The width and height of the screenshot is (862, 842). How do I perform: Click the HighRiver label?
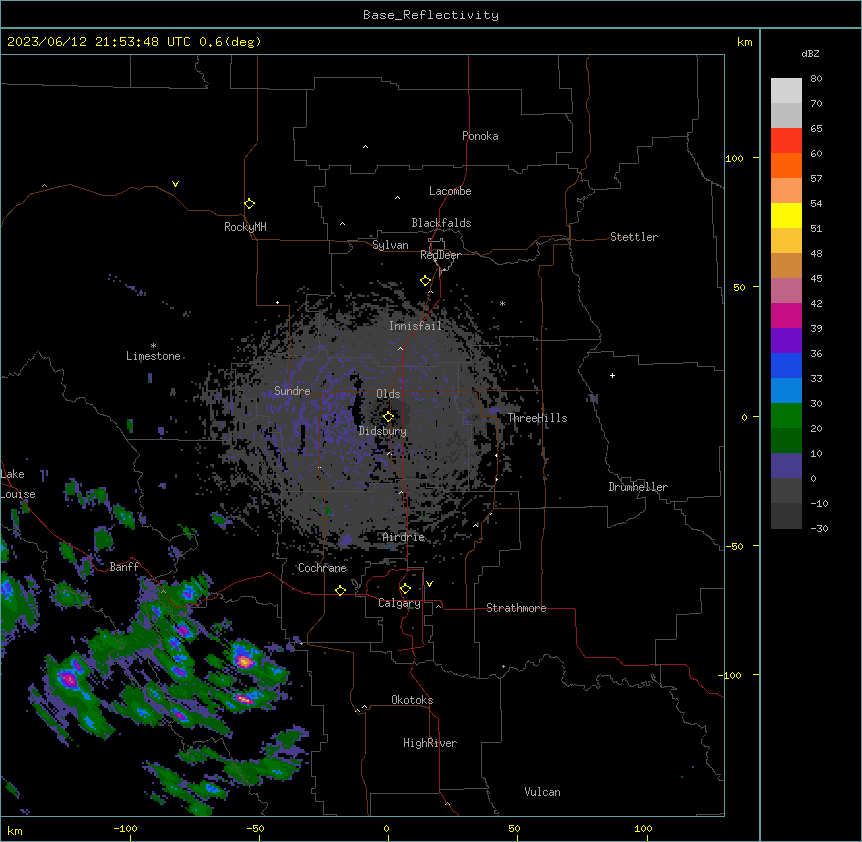click(430, 743)
